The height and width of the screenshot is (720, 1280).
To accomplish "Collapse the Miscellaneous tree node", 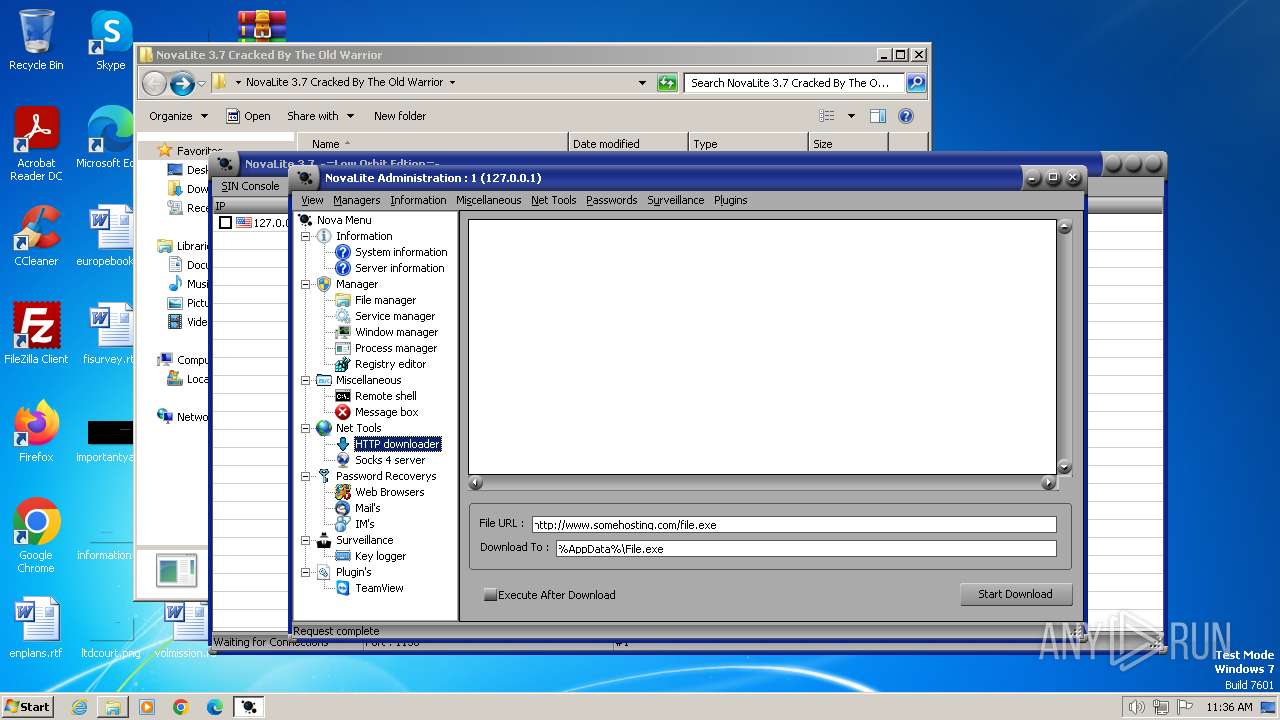I will (x=306, y=380).
